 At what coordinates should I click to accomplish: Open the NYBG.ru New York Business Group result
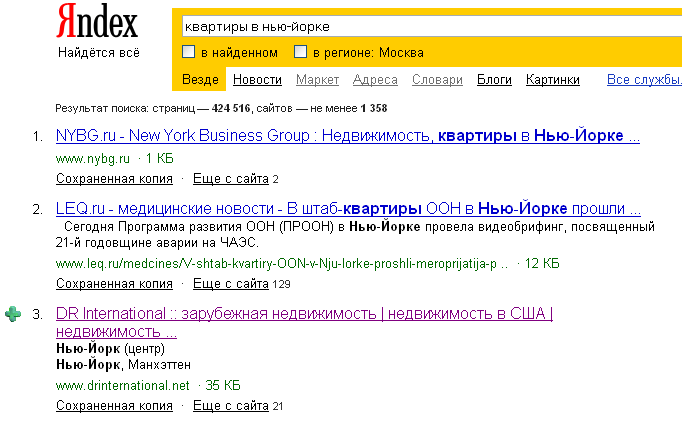point(348,136)
